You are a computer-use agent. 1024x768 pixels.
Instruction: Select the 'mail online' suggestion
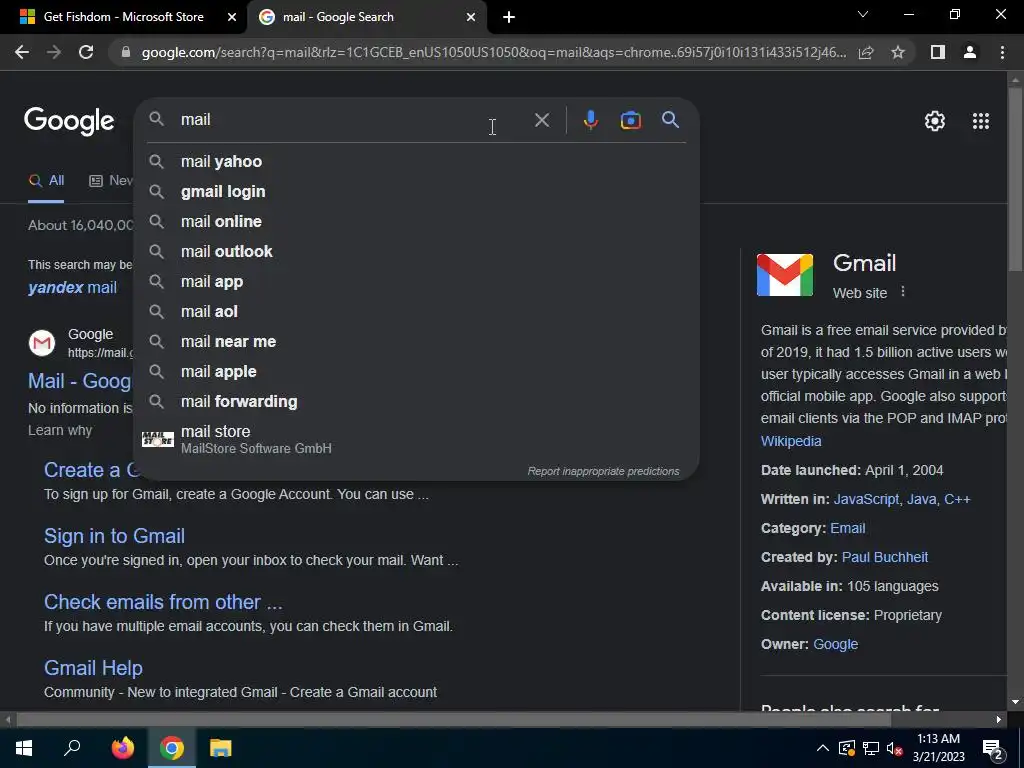416,221
